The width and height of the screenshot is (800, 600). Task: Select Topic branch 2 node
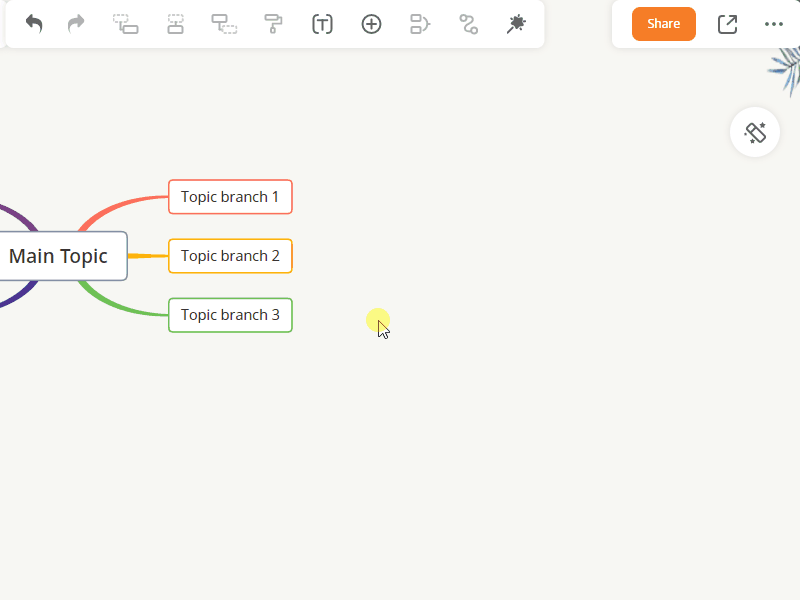[x=230, y=256]
